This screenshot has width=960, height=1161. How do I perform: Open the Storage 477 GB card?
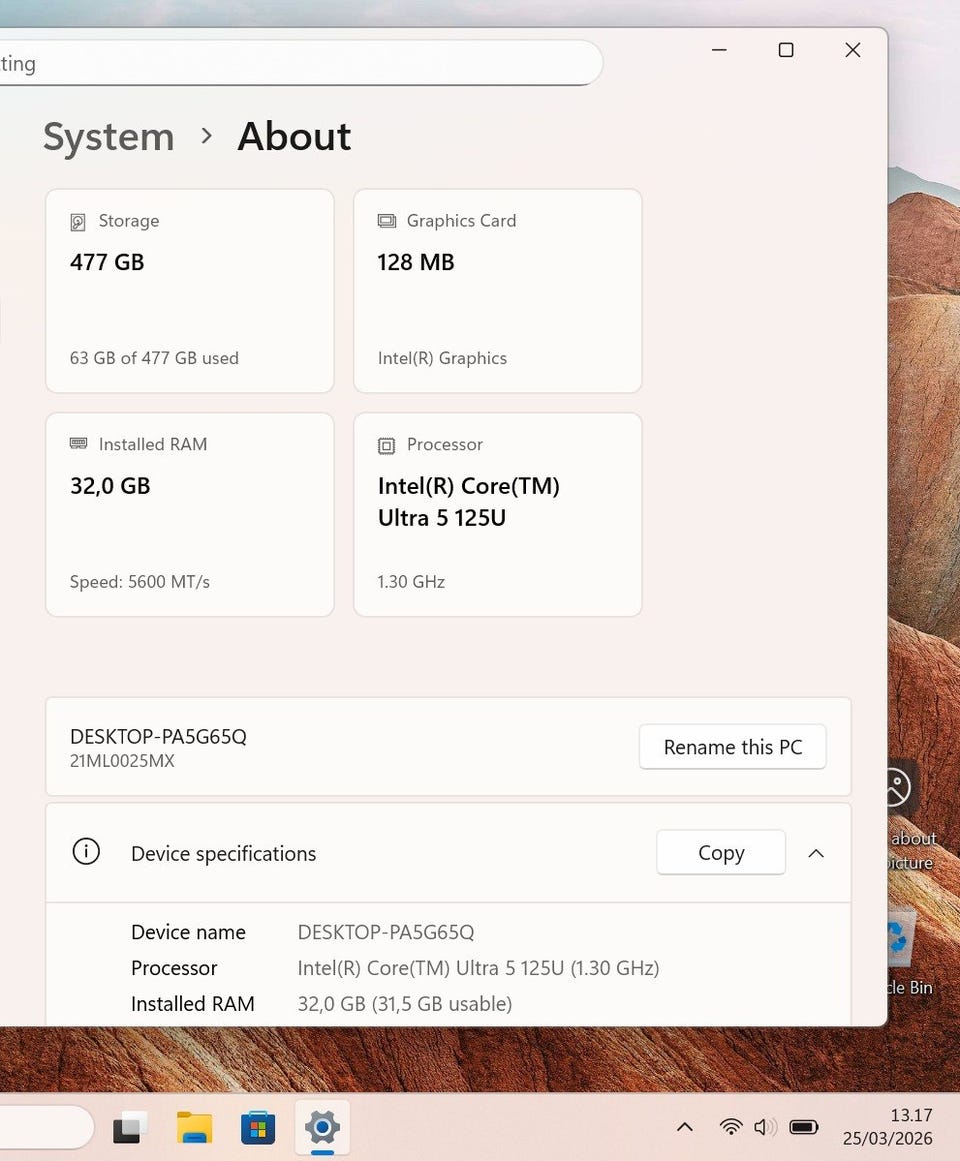click(190, 291)
